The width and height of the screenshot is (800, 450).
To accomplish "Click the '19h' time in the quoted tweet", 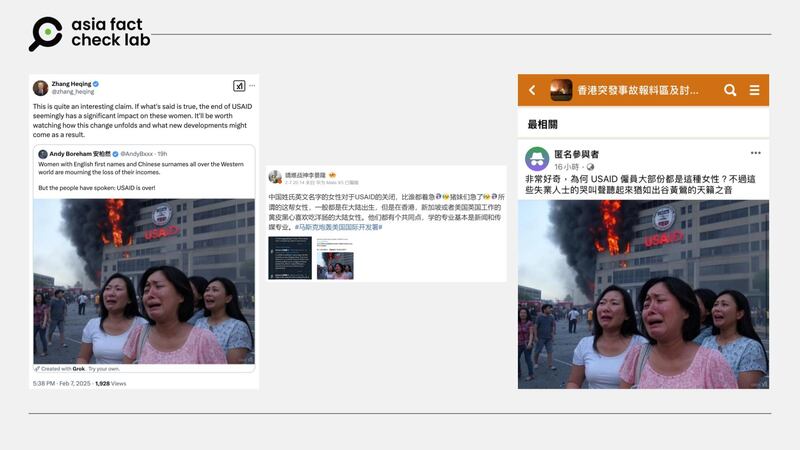I will (x=162, y=154).
